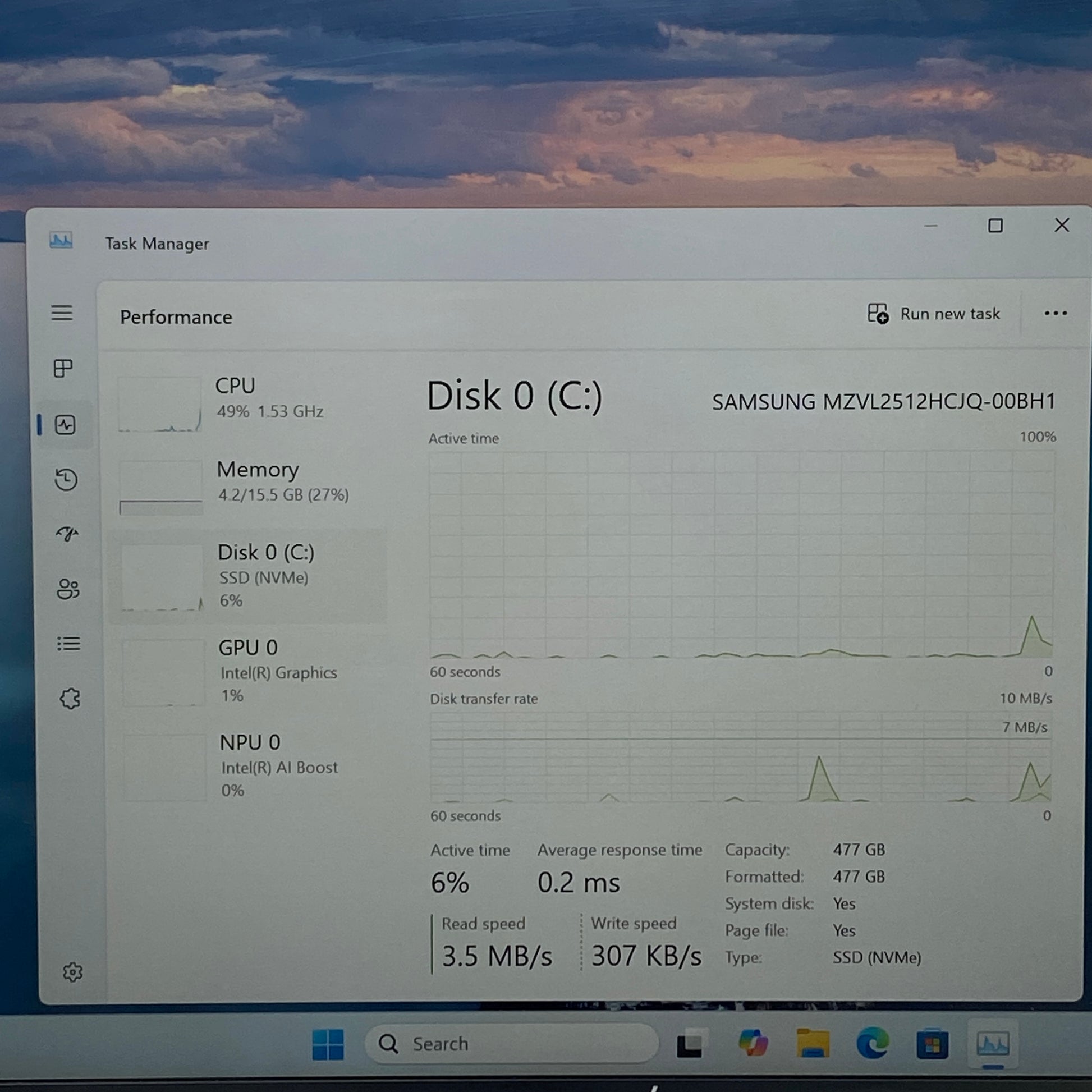
Task: Open Task Manager Settings gear
Action: [72, 972]
